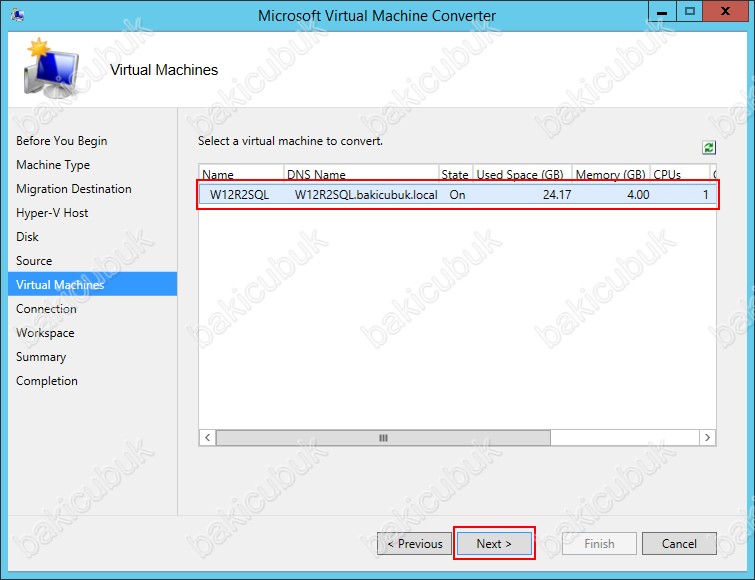Go to the Connection step
Image resolution: width=755 pixels, height=580 pixels.
[46, 309]
